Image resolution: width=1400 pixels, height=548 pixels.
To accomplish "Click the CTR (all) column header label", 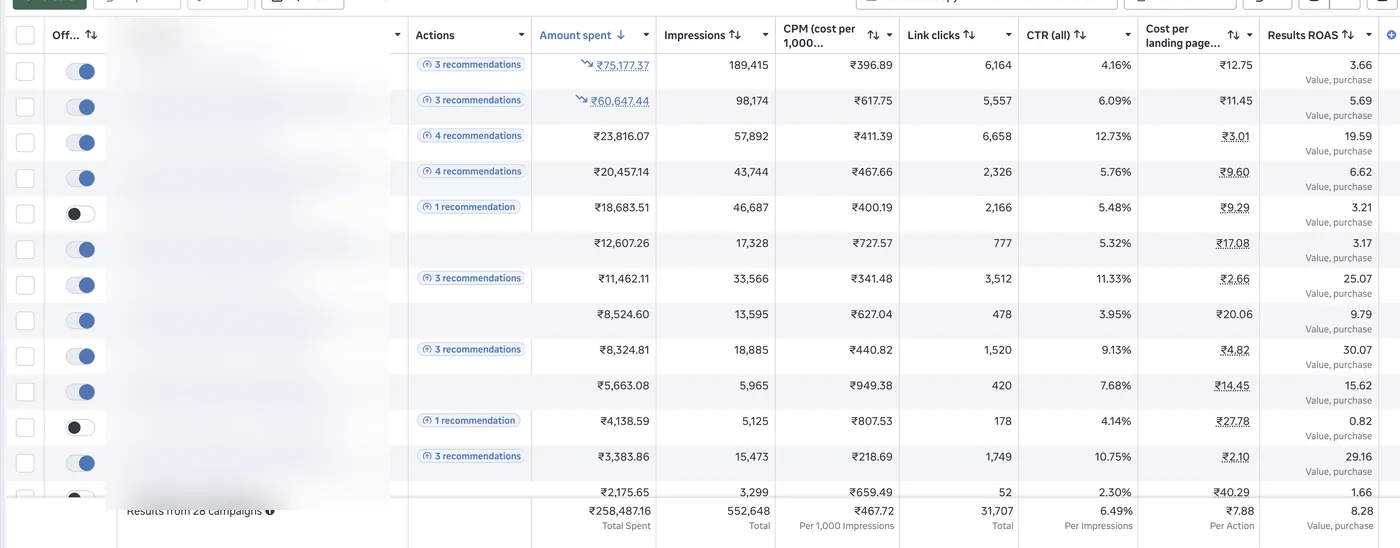I will point(1048,35).
